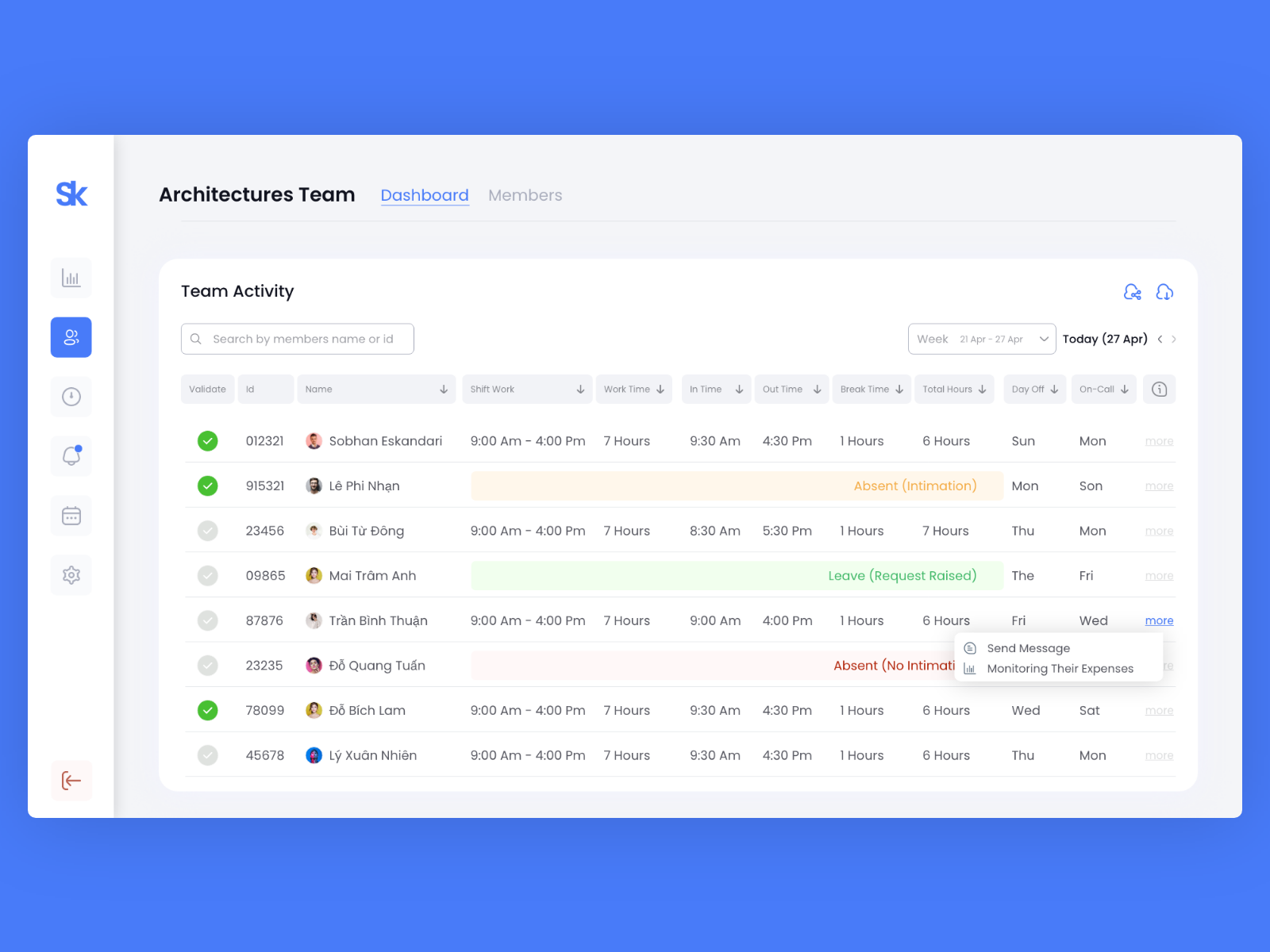Open the Week date range dropdown
This screenshot has width=1270, height=952.
pyautogui.click(x=982, y=339)
